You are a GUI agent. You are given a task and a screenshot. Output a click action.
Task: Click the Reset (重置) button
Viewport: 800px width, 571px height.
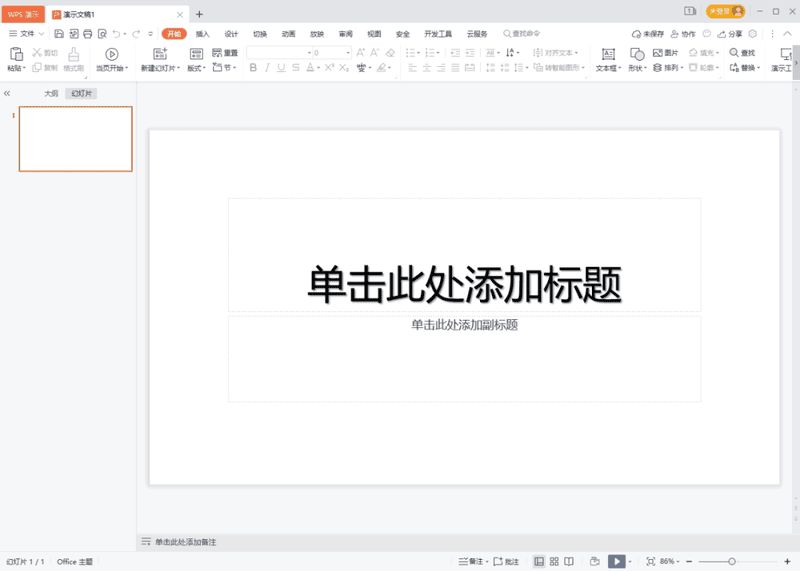tap(225, 53)
